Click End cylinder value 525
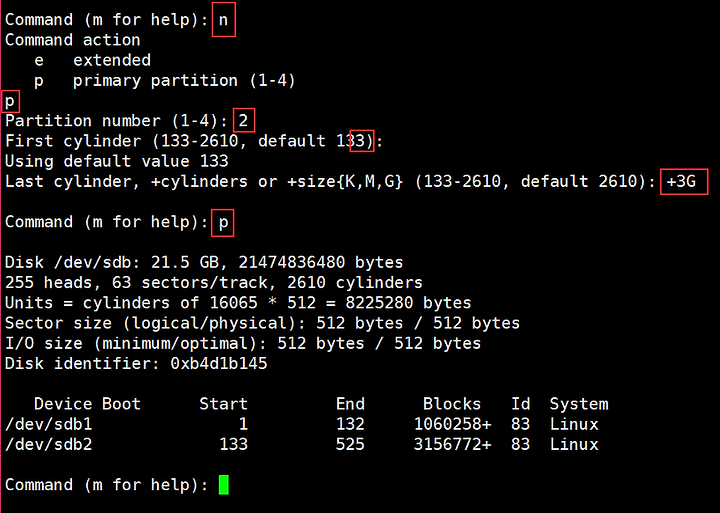 (350, 444)
